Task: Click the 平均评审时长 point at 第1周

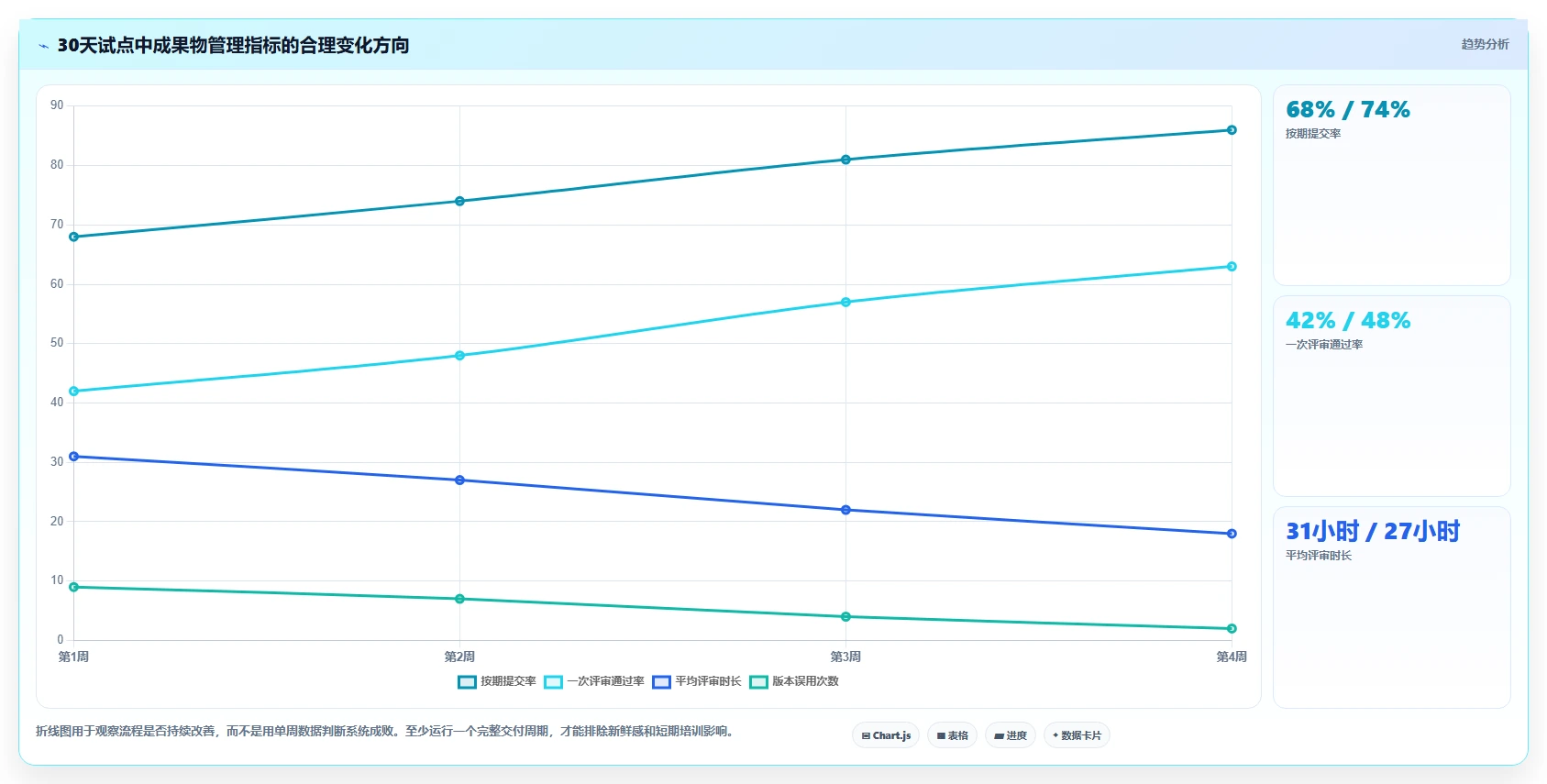Action: (74, 457)
